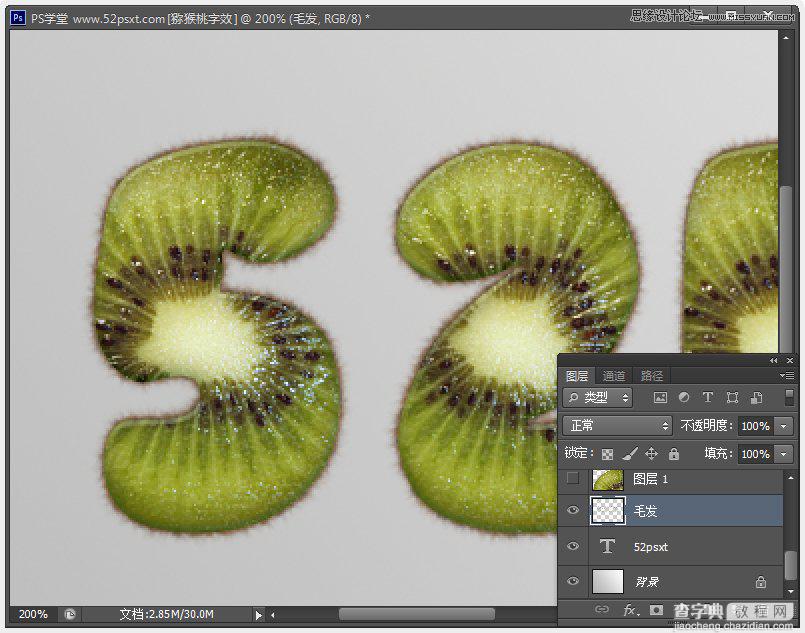The image size is (805, 633).
Task: Click the layers list scroll down arrow
Action: (x=791, y=591)
